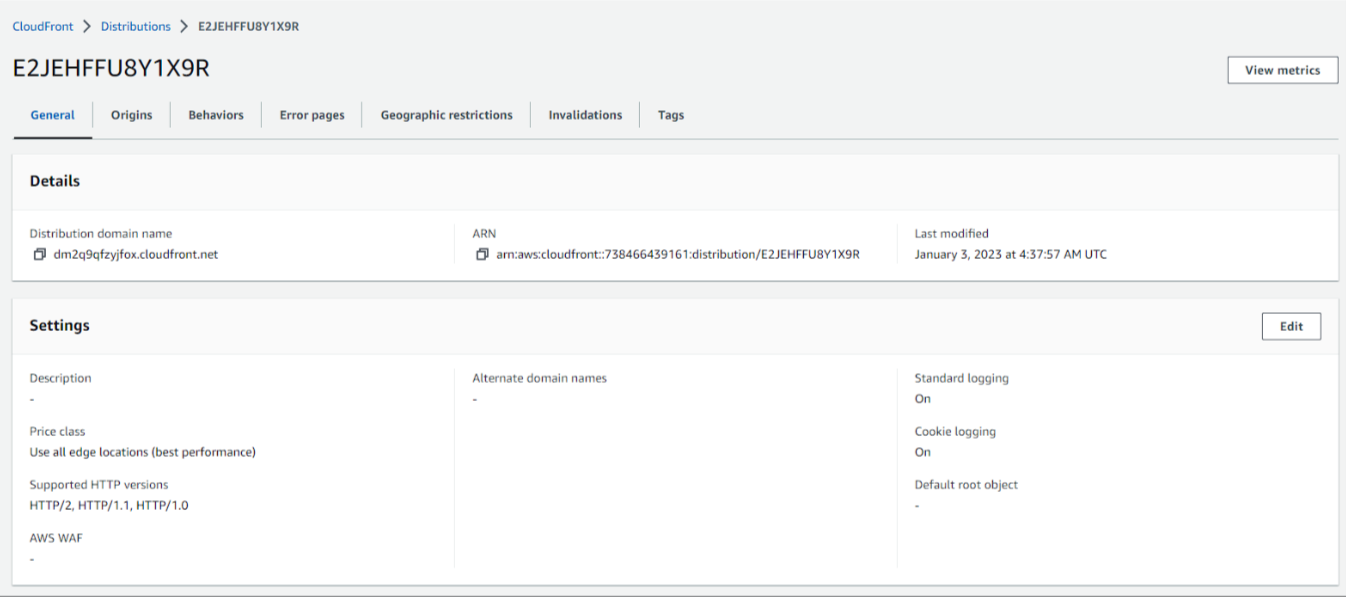Navigate to CloudFront via breadcrumb

42,27
